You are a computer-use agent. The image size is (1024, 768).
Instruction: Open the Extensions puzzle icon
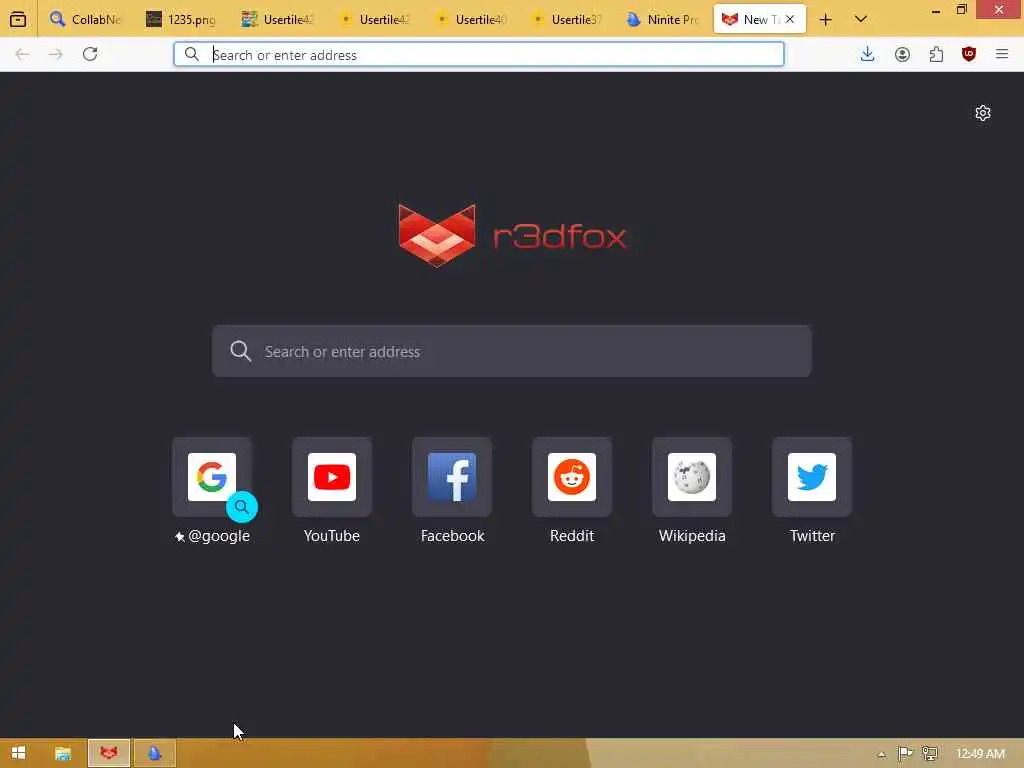pyautogui.click(x=936, y=54)
